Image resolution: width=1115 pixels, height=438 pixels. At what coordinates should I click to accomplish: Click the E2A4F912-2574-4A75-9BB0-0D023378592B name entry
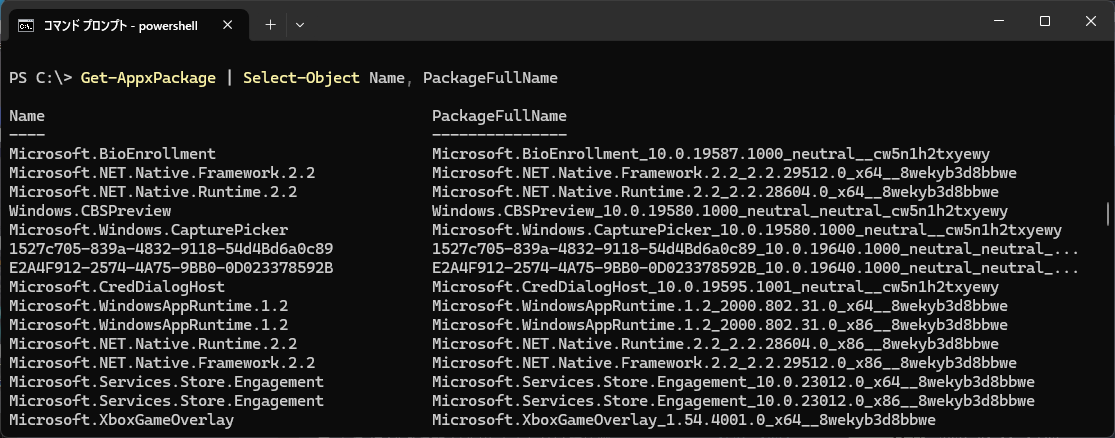click(171, 268)
